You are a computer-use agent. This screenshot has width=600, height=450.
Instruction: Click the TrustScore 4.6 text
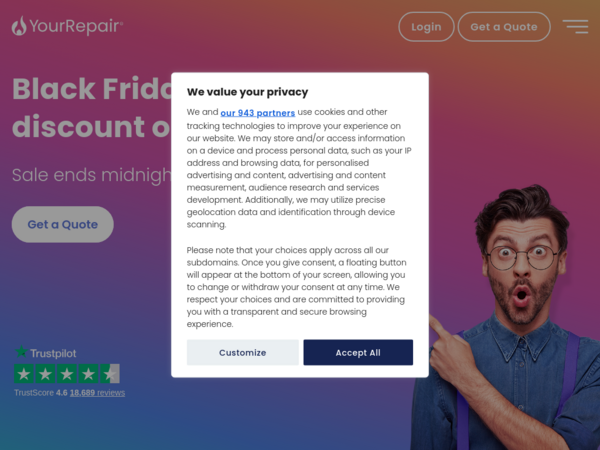coord(41,393)
